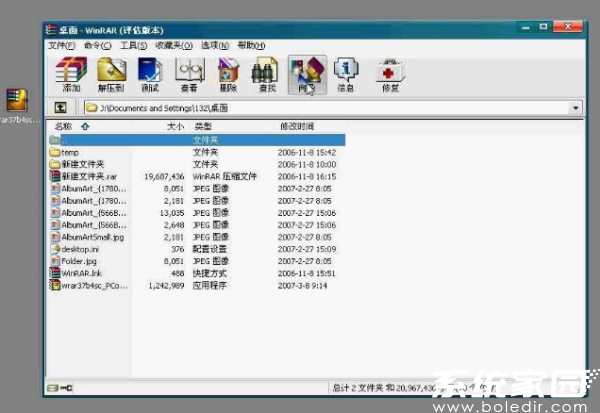600x413 pixels.
Task: Open the 查找 (Find) binoculars tool
Action: [x=265, y=75]
